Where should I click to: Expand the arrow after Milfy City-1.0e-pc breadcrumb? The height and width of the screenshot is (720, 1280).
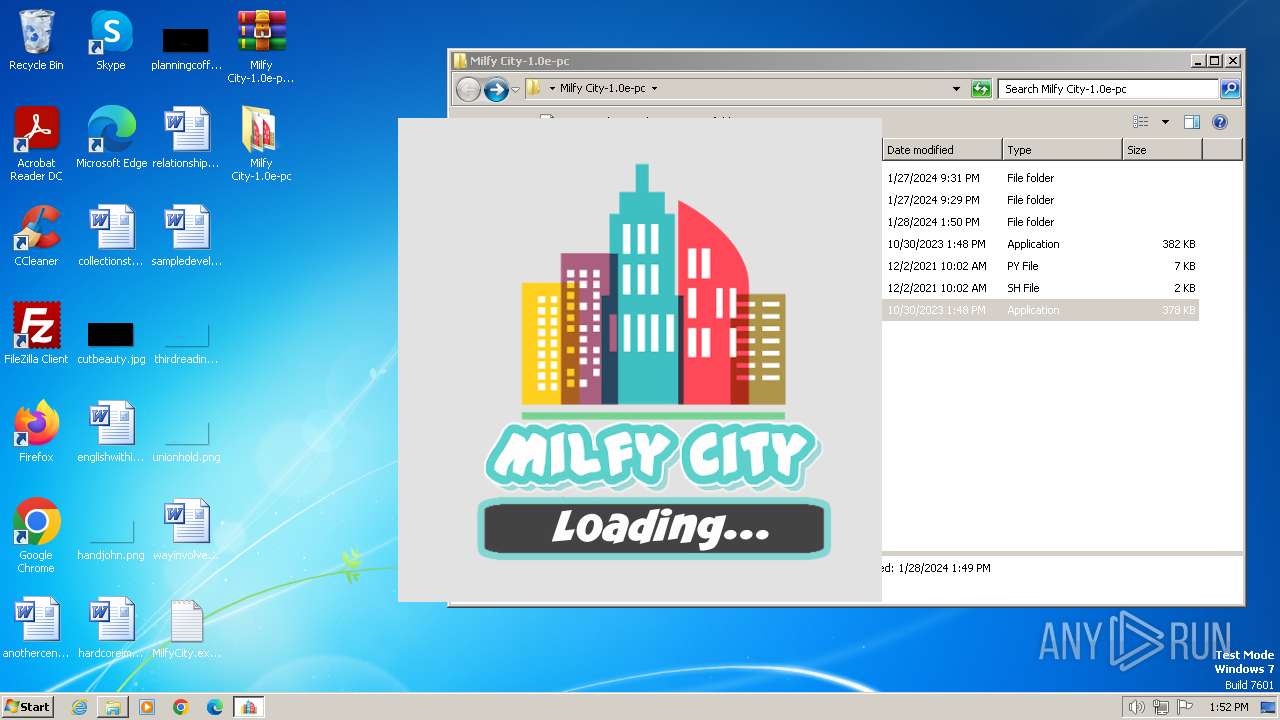tap(654, 88)
